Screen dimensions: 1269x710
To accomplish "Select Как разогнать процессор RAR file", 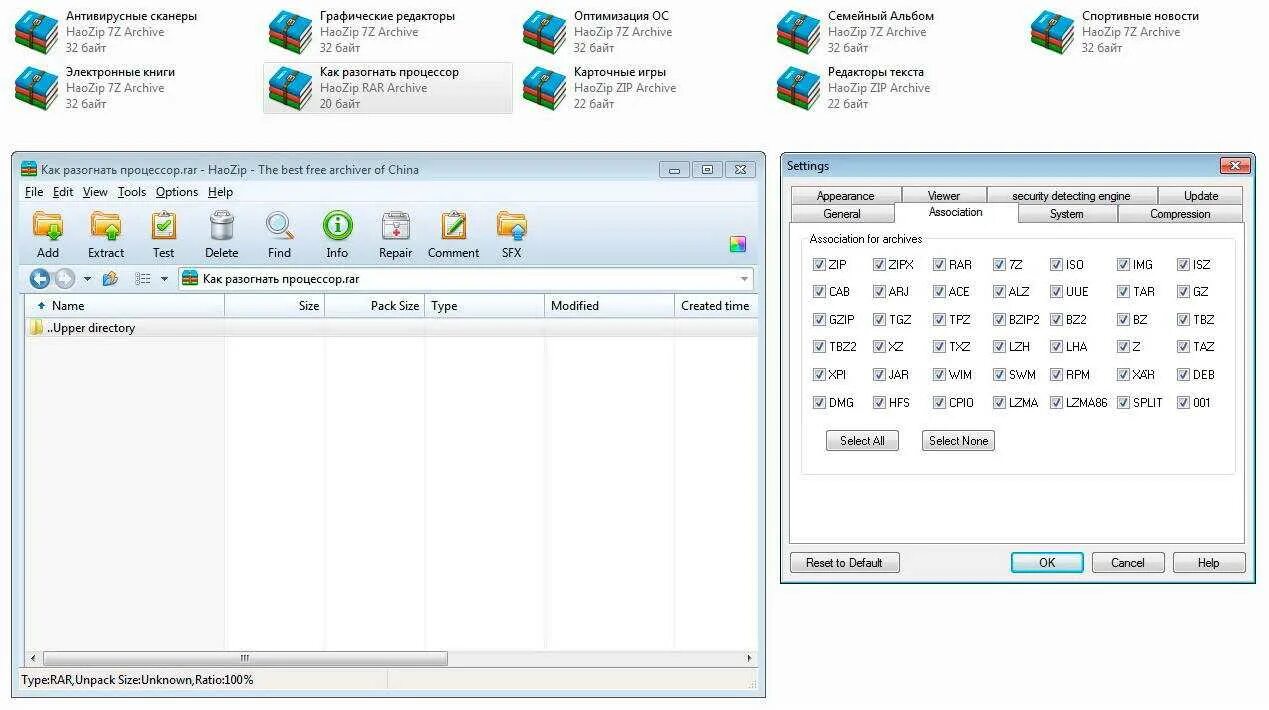I will coord(388,88).
